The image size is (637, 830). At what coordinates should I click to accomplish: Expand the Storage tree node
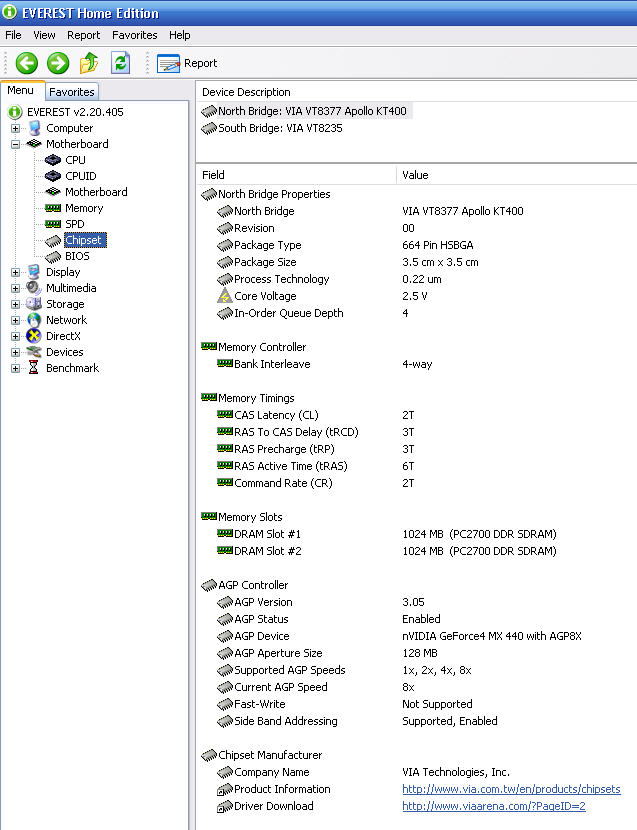point(15,304)
